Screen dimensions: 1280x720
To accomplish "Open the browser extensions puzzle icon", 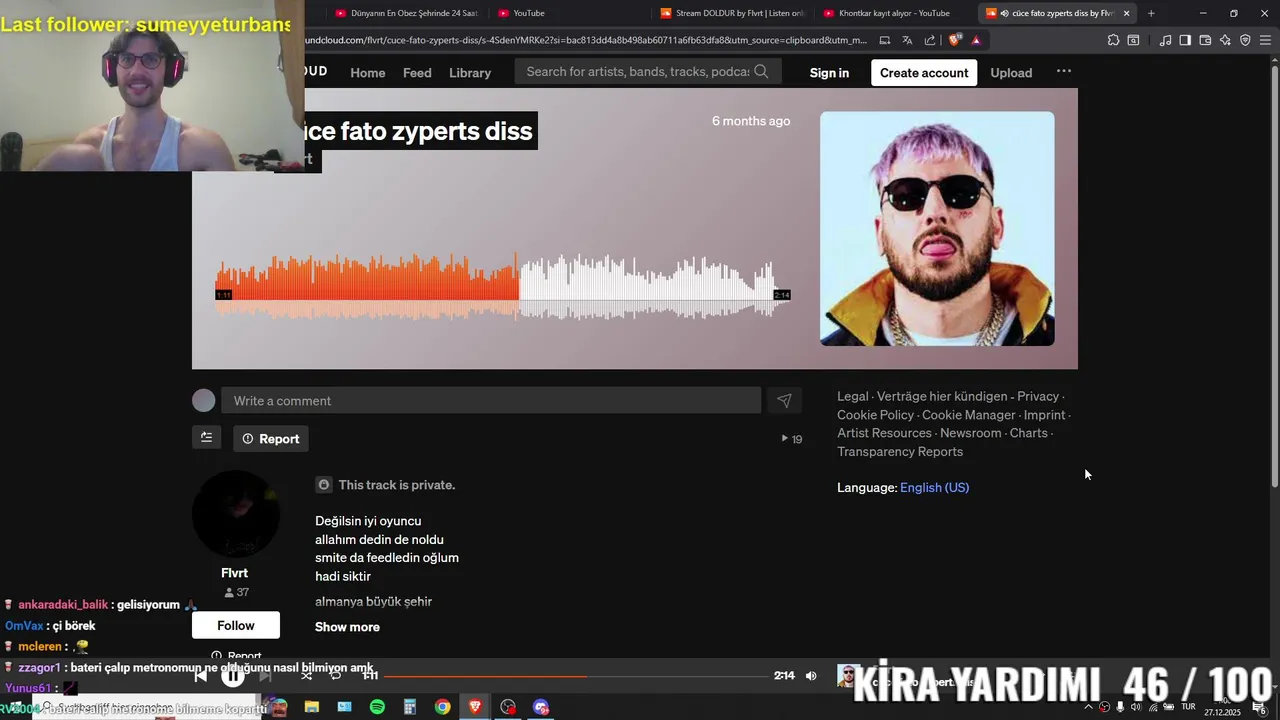I will [x=1113, y=40].
